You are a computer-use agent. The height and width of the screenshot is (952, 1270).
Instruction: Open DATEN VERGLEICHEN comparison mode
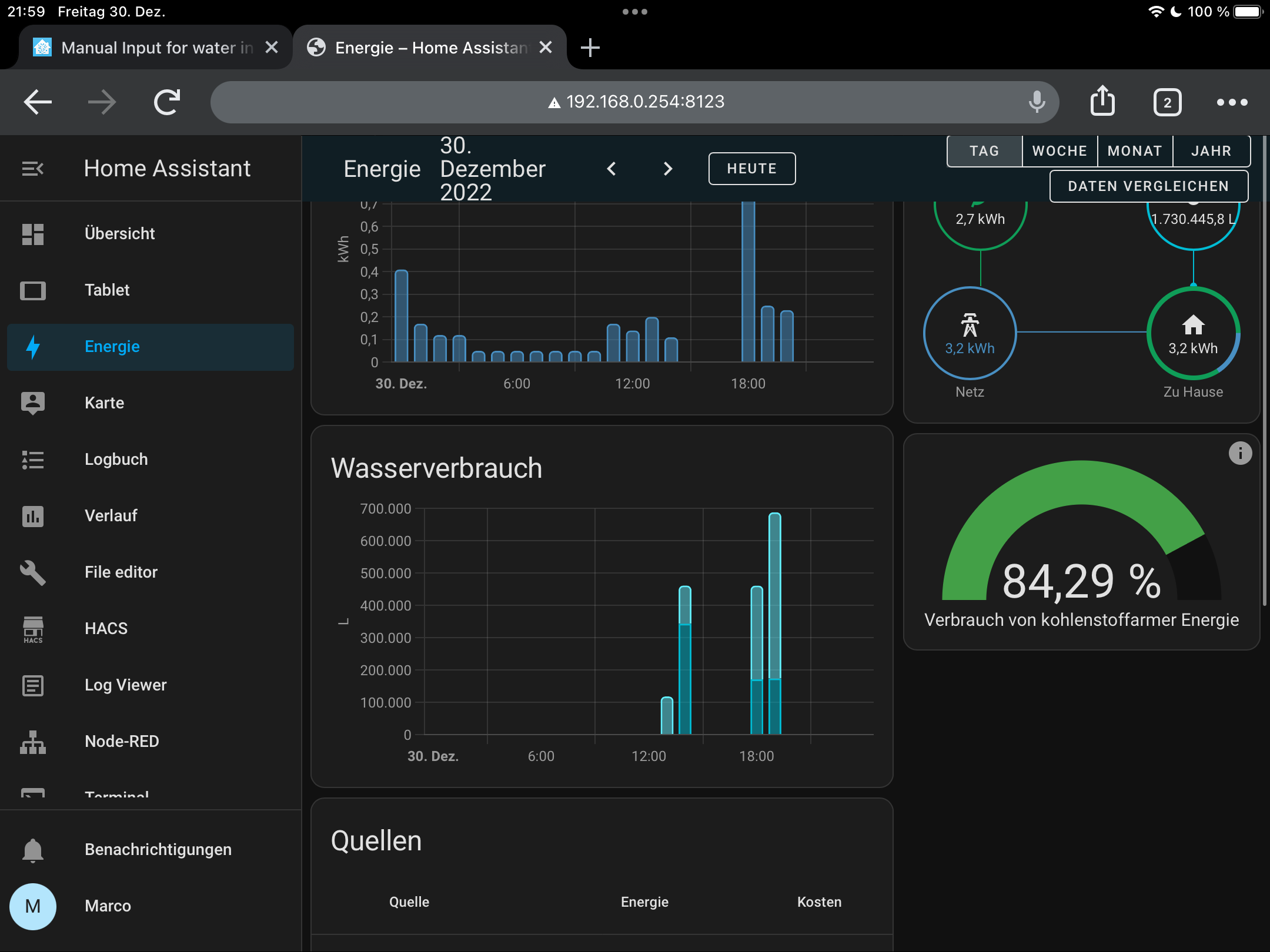click(1148, 186)
